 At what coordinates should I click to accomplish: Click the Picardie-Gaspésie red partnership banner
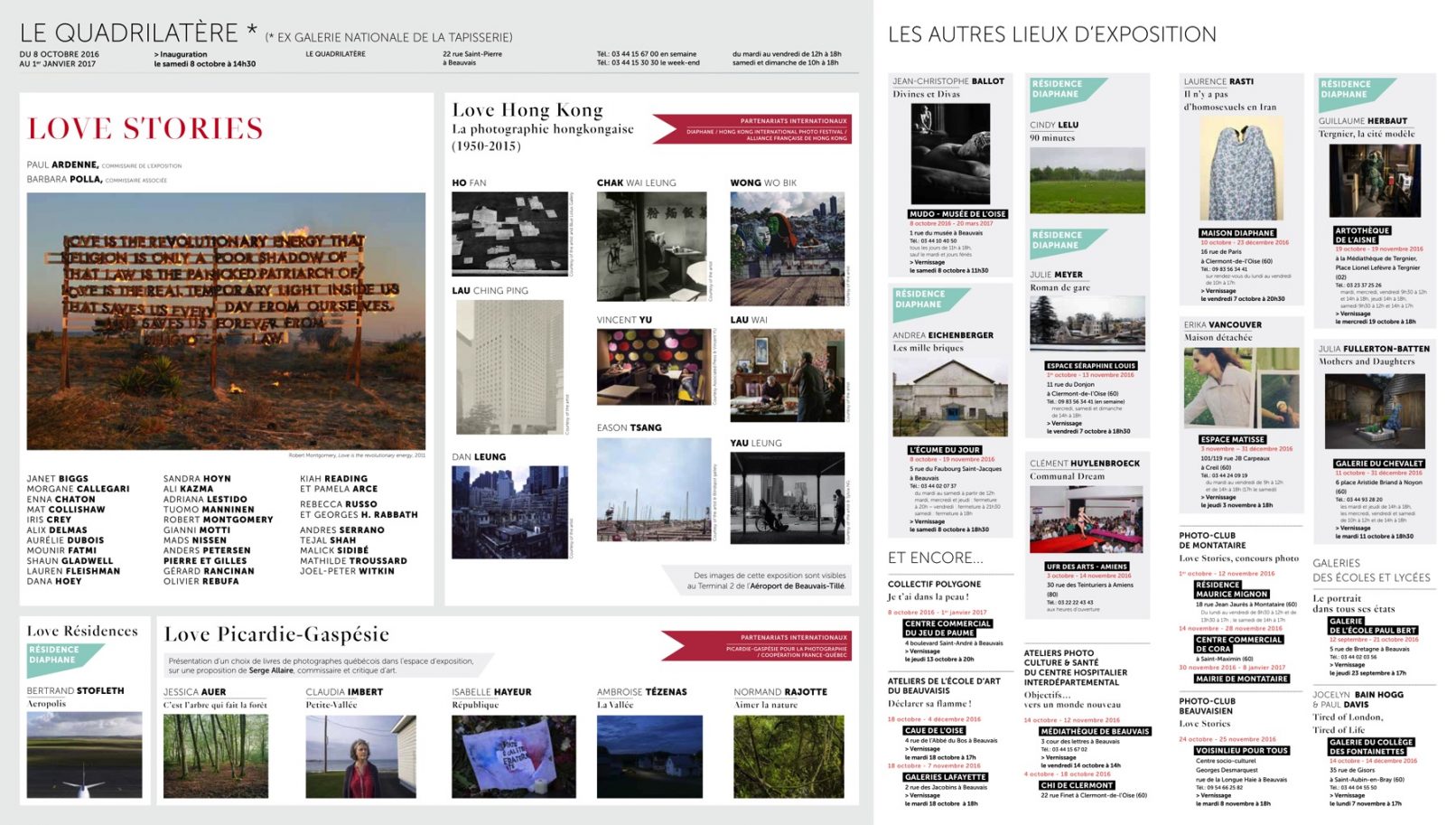click(x=757, y=644)
